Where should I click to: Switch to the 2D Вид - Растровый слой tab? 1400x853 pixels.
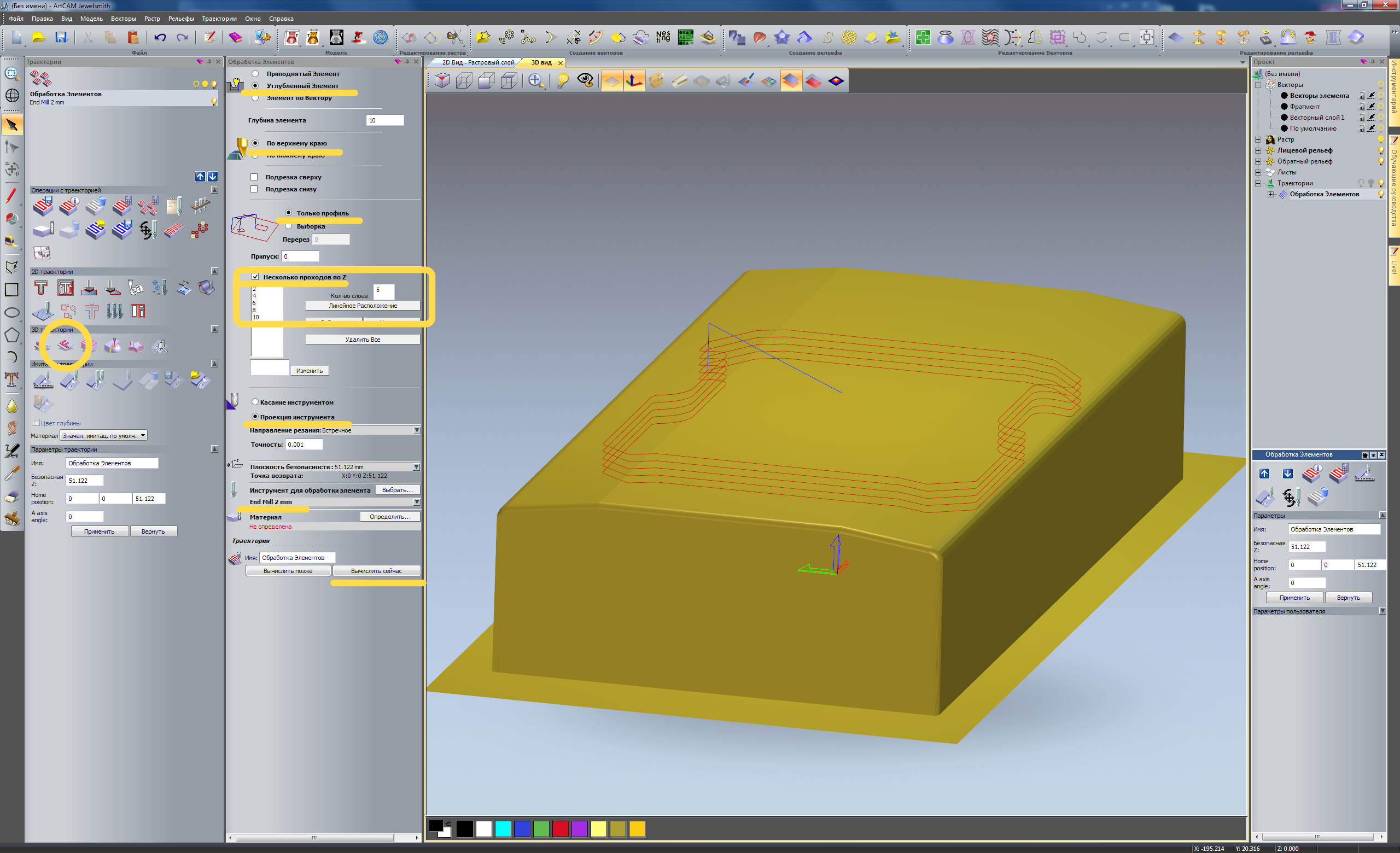coord(477,62)
